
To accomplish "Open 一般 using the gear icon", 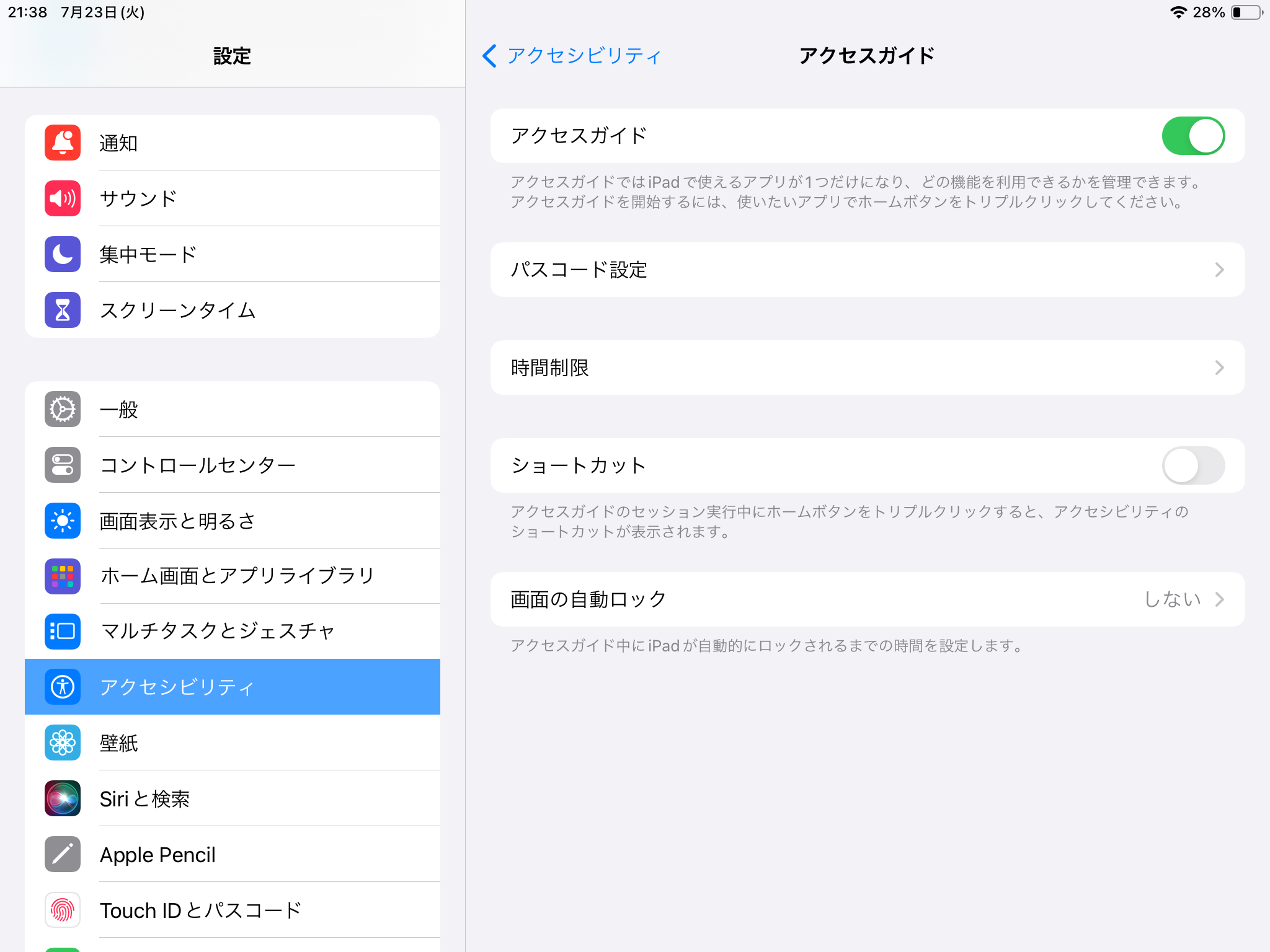I will pyautogui.click(x=63, y=409).
